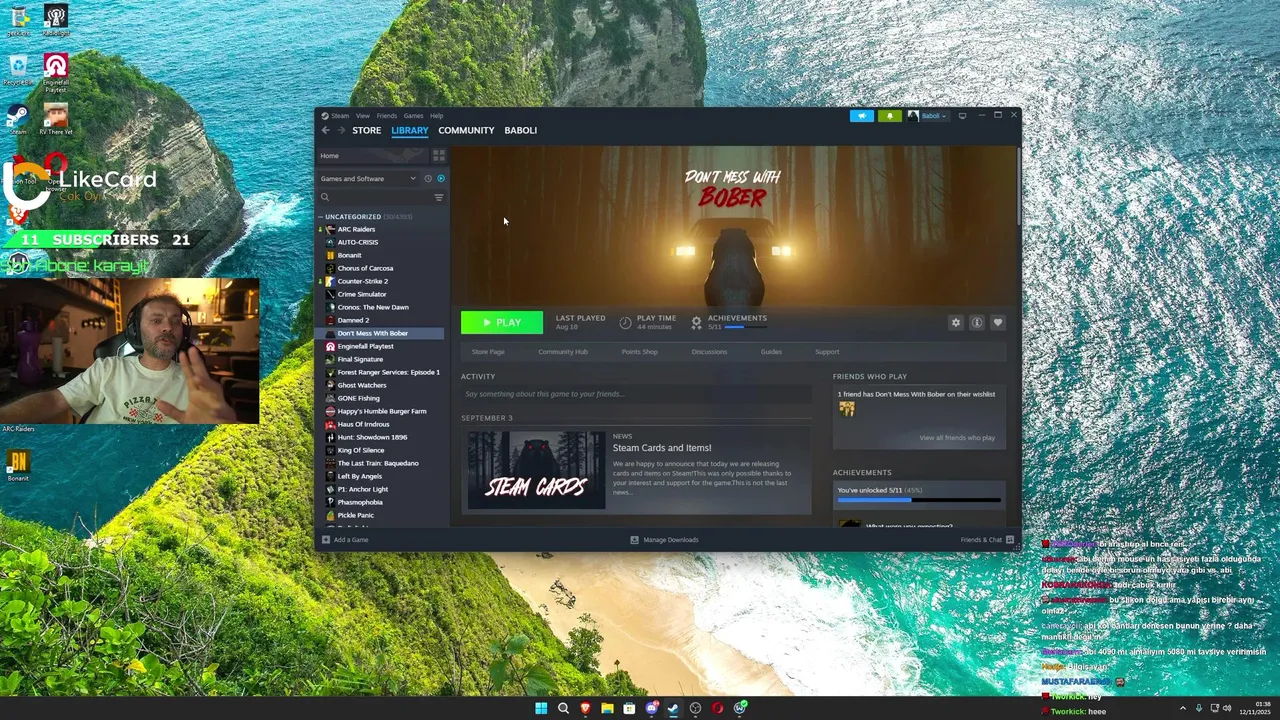The image size is (1280, 720).
Task: Open Brave browser from taskbar
Action: click(585, 708)
